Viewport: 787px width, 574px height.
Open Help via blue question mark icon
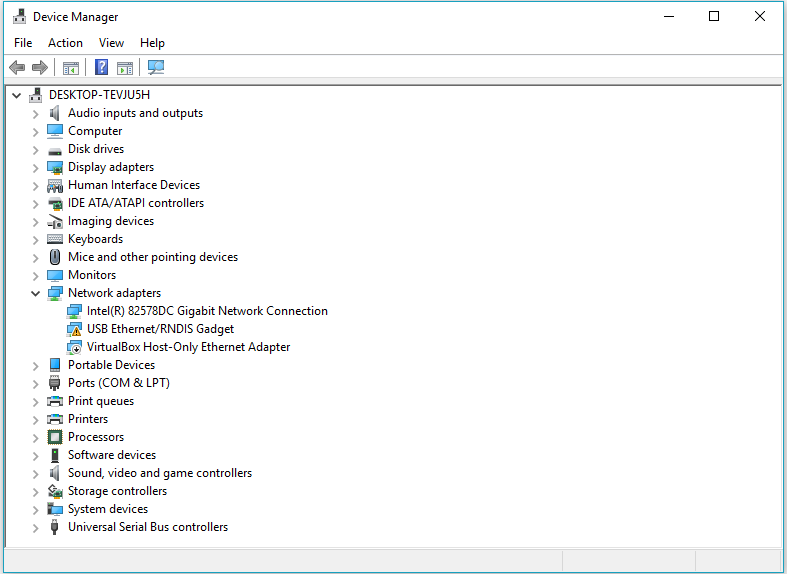pos(101,68)
